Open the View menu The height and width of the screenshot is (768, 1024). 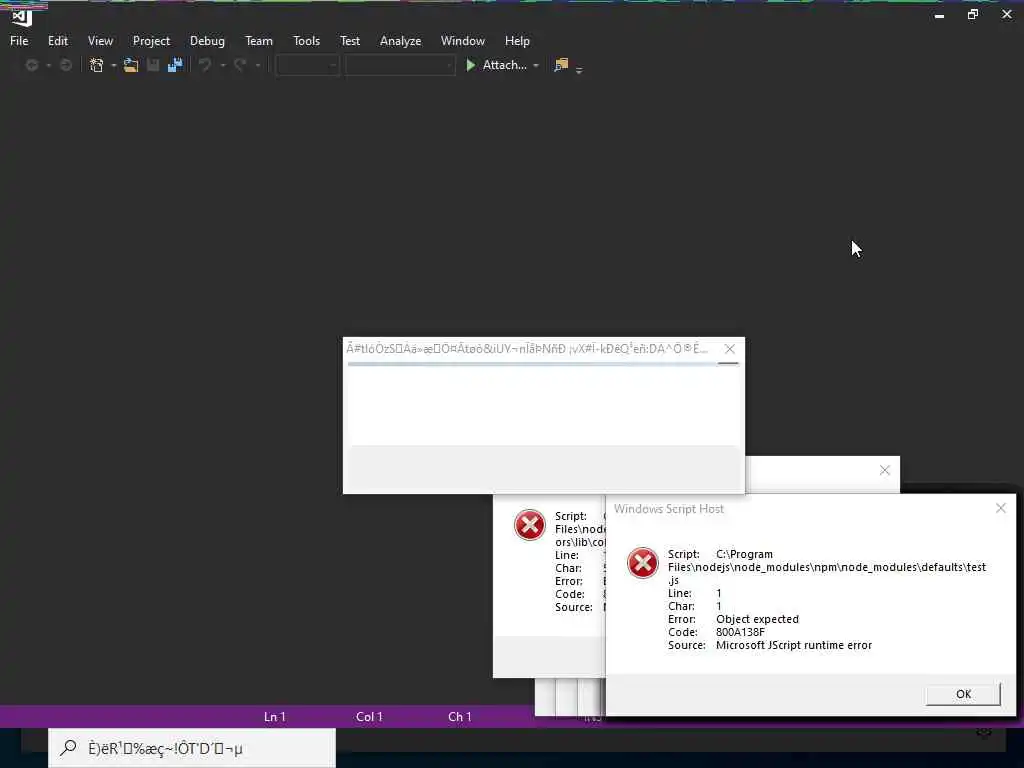click(x=100, y=40)
